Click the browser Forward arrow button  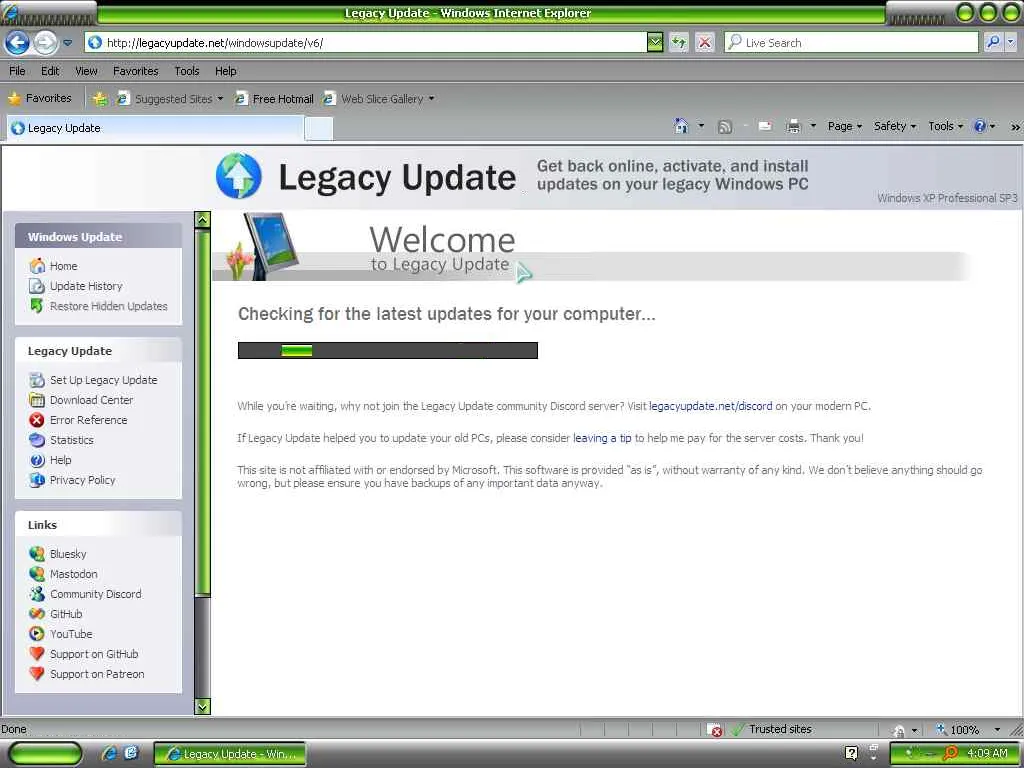[x=45, y=43]
